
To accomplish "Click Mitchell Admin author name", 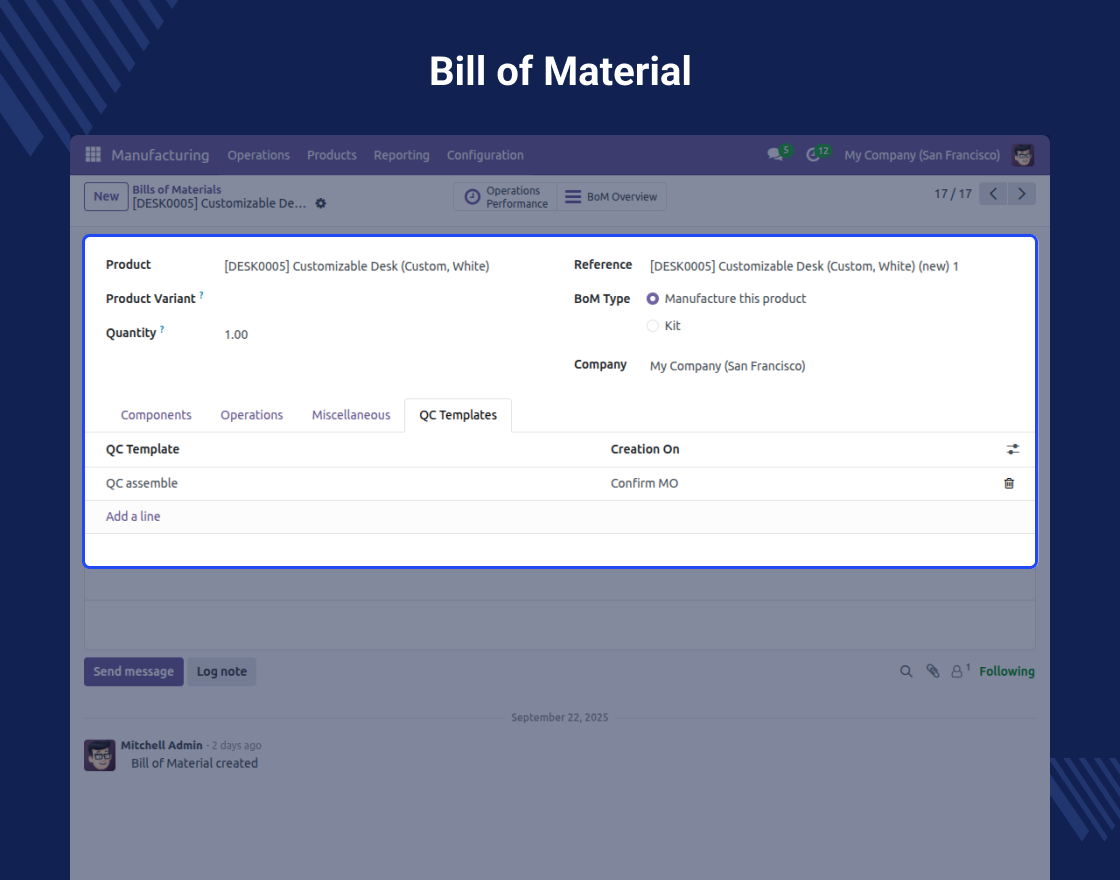I will tap(161, 745).
